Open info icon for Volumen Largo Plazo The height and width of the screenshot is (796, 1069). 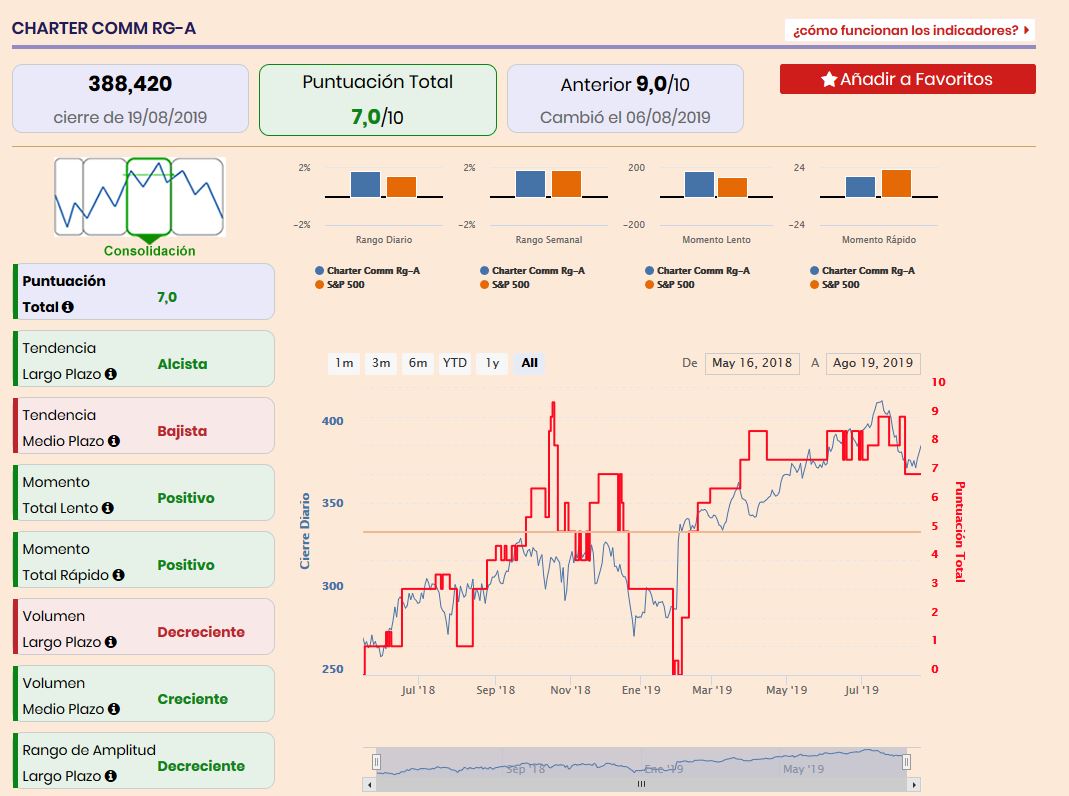point(110,642)
